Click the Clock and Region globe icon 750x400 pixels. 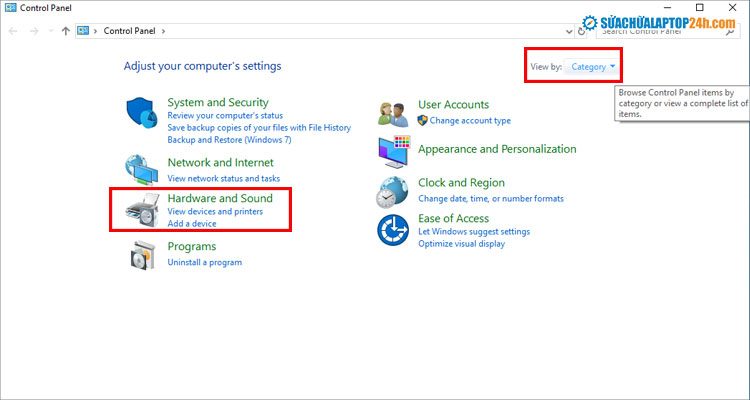[x=393, y=190]
